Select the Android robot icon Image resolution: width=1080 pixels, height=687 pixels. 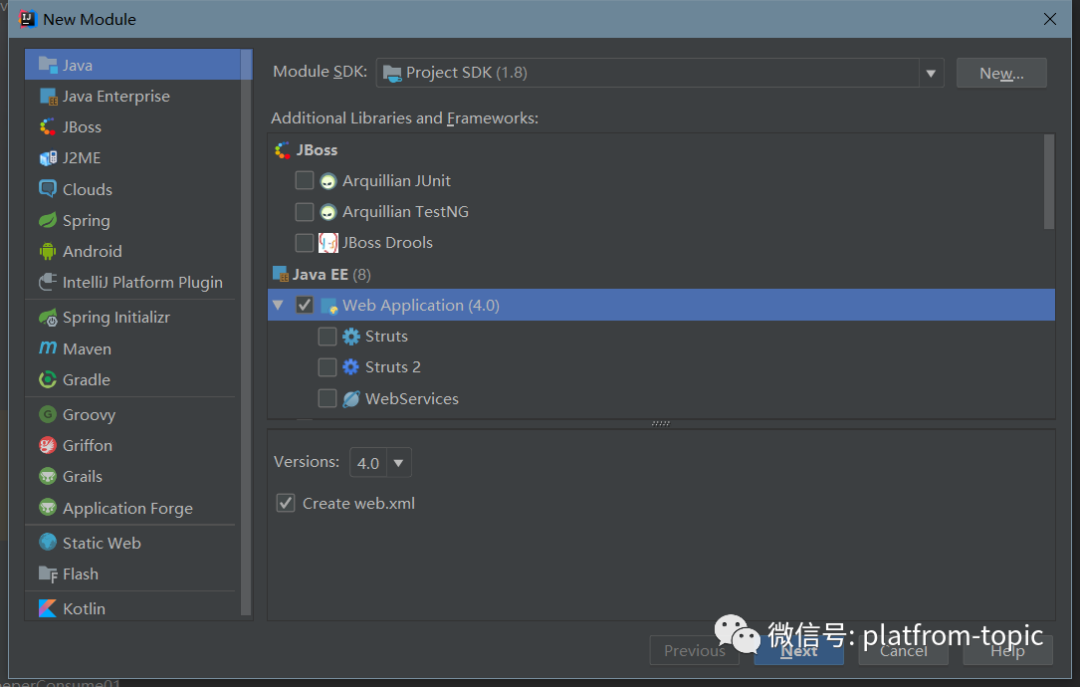[x=48, y=252]
